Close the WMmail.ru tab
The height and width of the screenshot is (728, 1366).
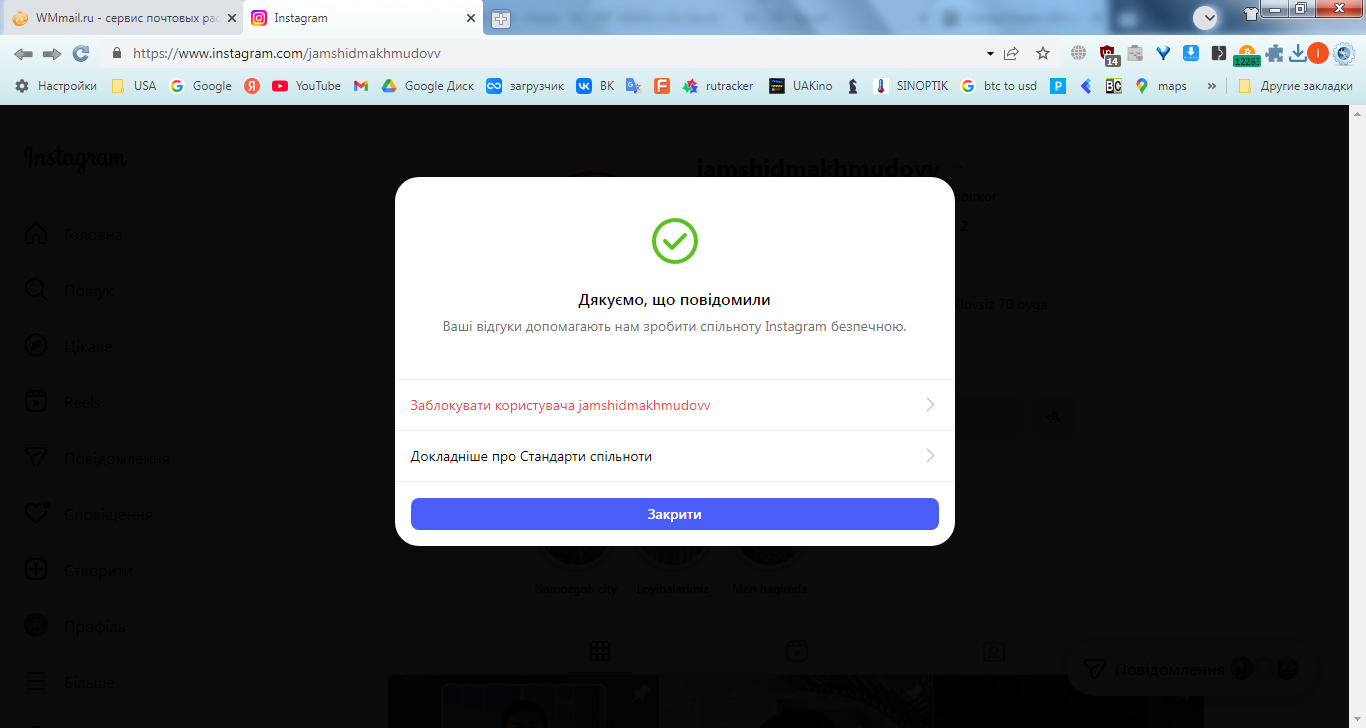231,18
